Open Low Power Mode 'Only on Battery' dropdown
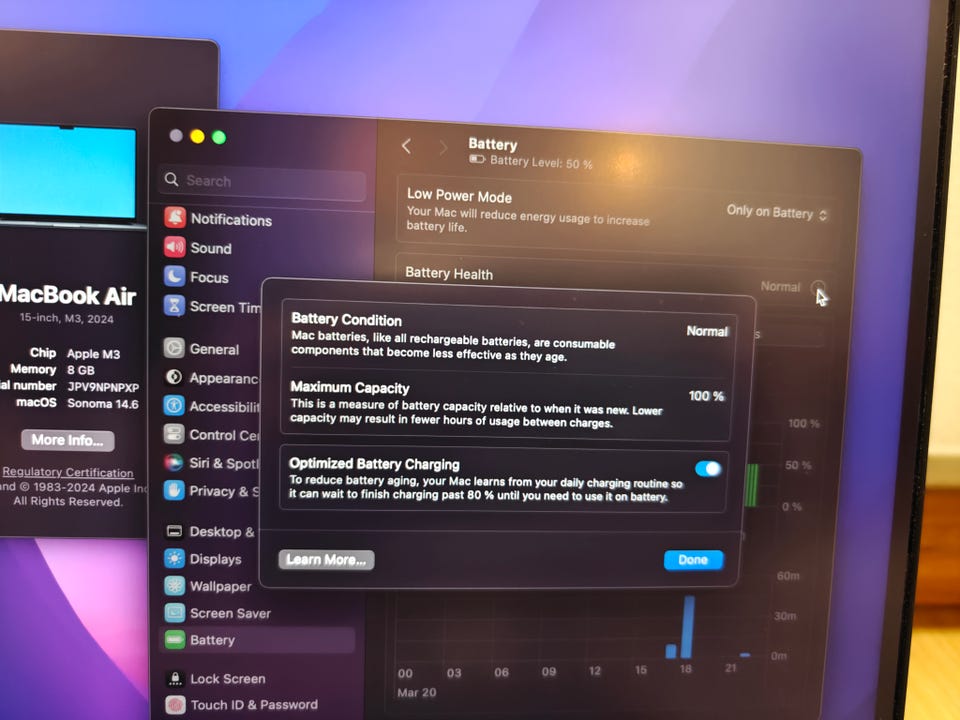This screenshot has height=720, width=960. [x=776, y=212]
